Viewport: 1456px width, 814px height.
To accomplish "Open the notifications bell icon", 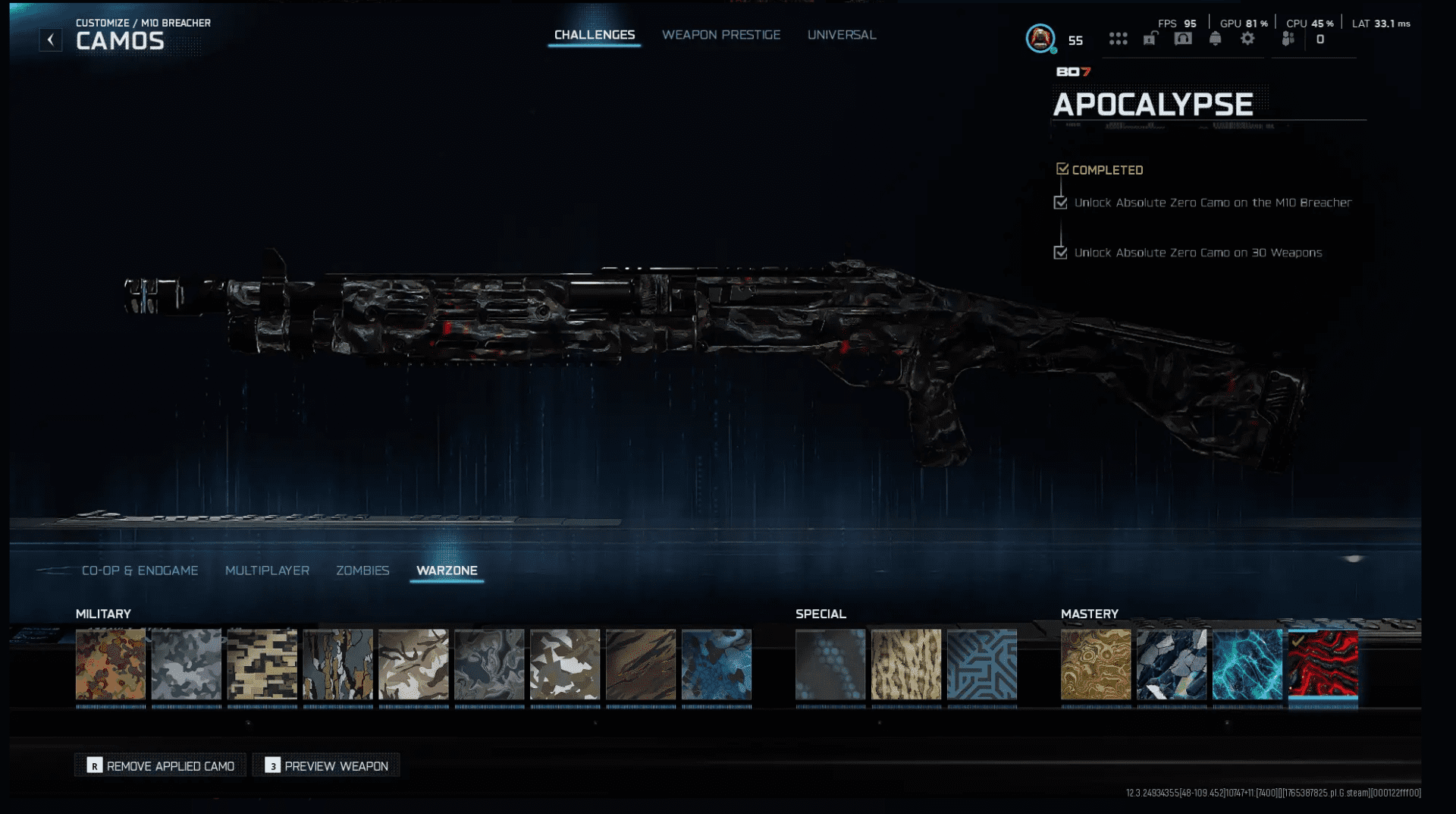I will tap(1216, 39).
